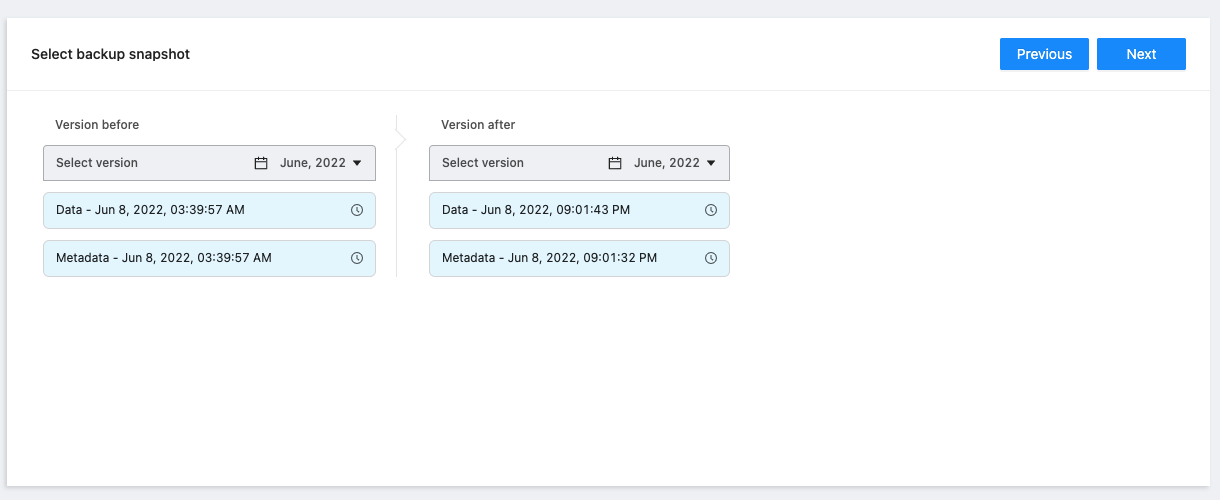The width and height of the screenshot is (1220, 500).
Task: Click the Version before label
Action: pyautogui.click(x=97, y=125)
